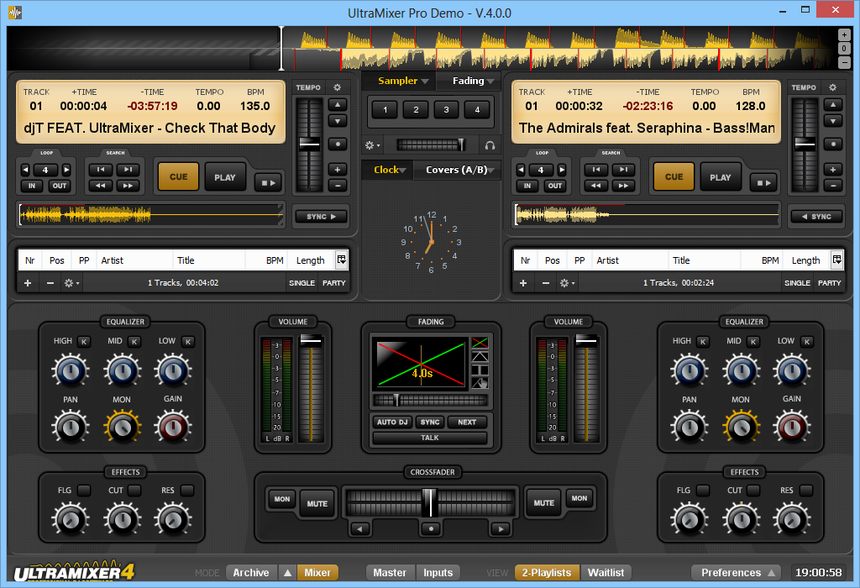The image size is (860, 588).
Task: Click the sampler settings gear icon
Action: click(372, 145)
